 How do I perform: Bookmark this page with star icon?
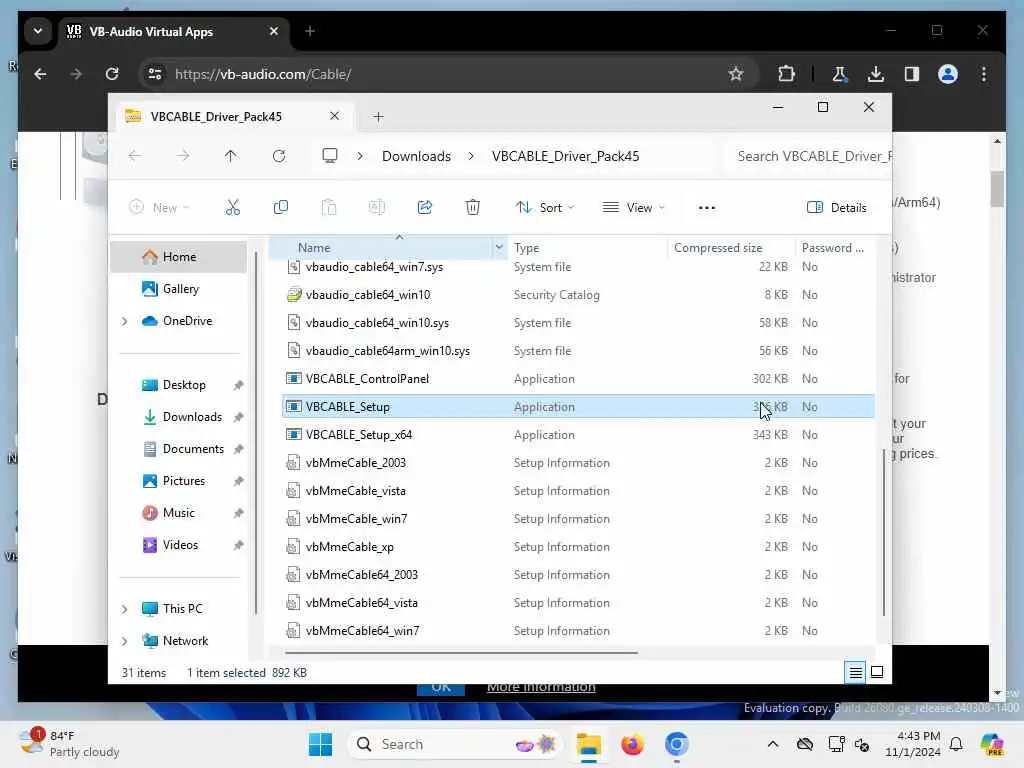[x=736, y=74]
